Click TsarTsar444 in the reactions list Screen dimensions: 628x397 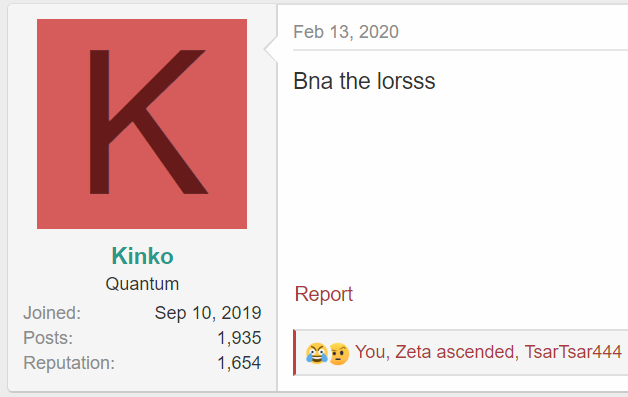(x=573, y=352)
